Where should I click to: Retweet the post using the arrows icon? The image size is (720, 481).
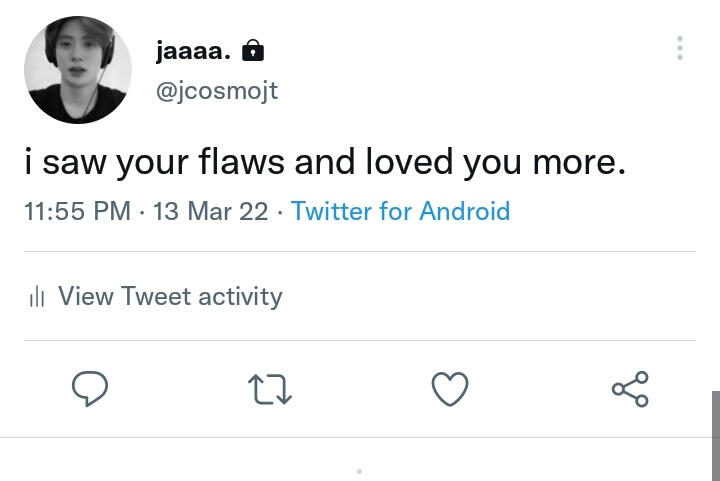tap(270, 389)
